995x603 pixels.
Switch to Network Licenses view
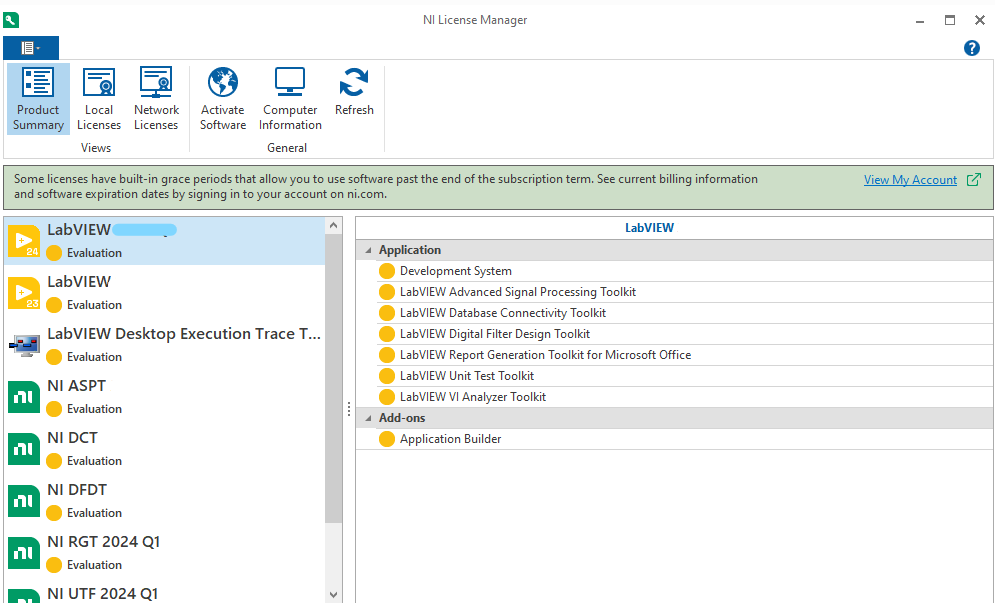156,98
